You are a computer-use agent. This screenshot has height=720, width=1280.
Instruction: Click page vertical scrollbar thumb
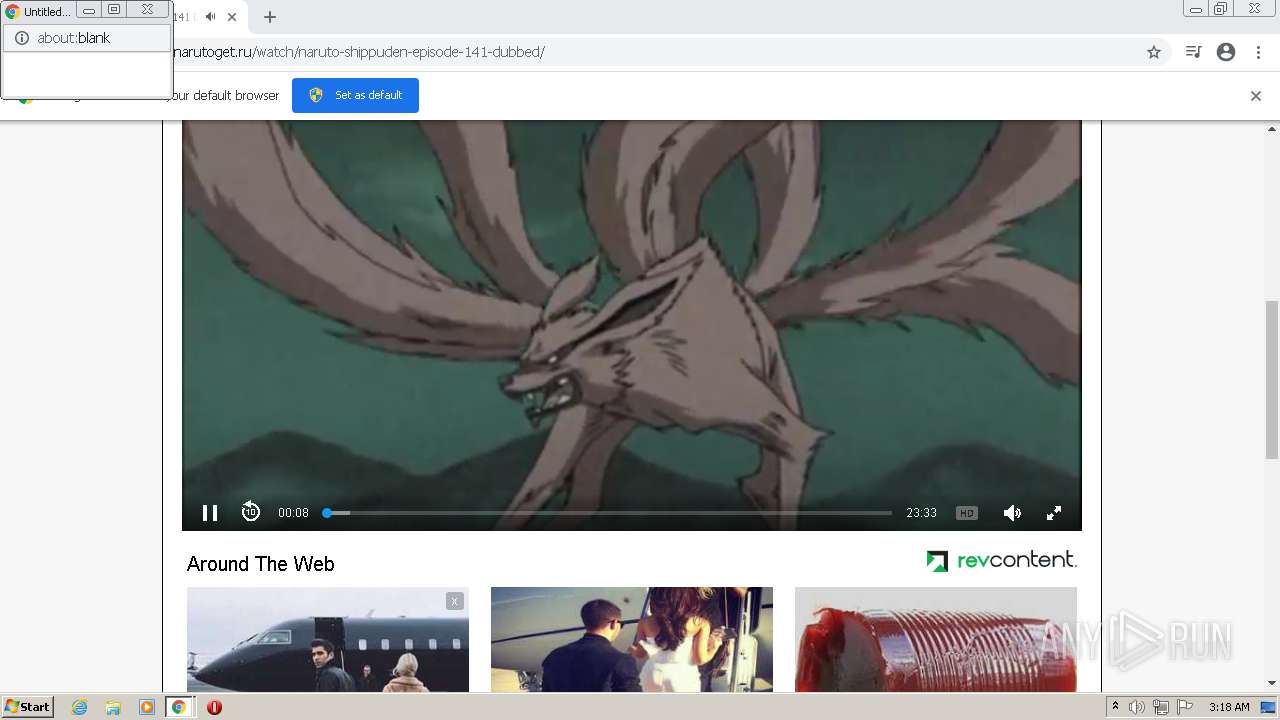(x=1272, y=380)
